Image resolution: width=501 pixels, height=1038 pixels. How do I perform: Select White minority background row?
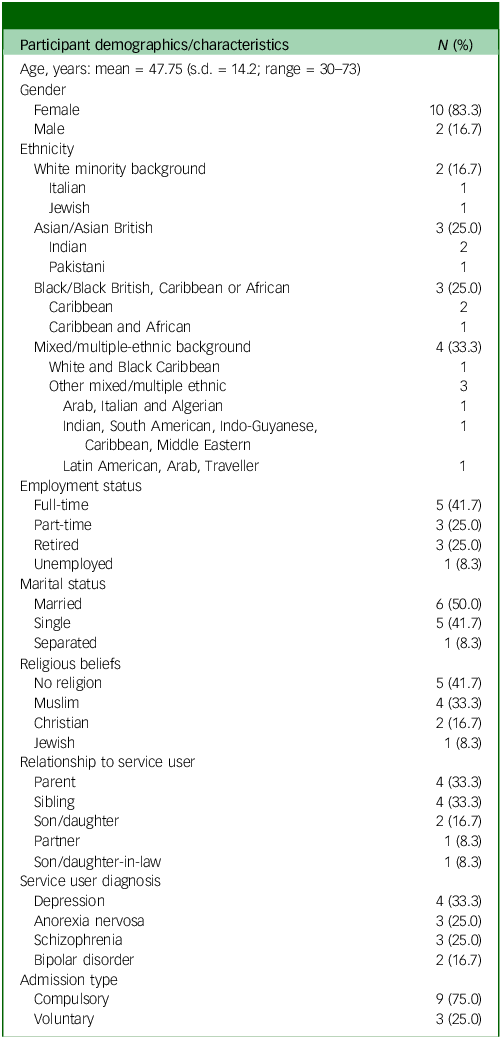point(250,169)
